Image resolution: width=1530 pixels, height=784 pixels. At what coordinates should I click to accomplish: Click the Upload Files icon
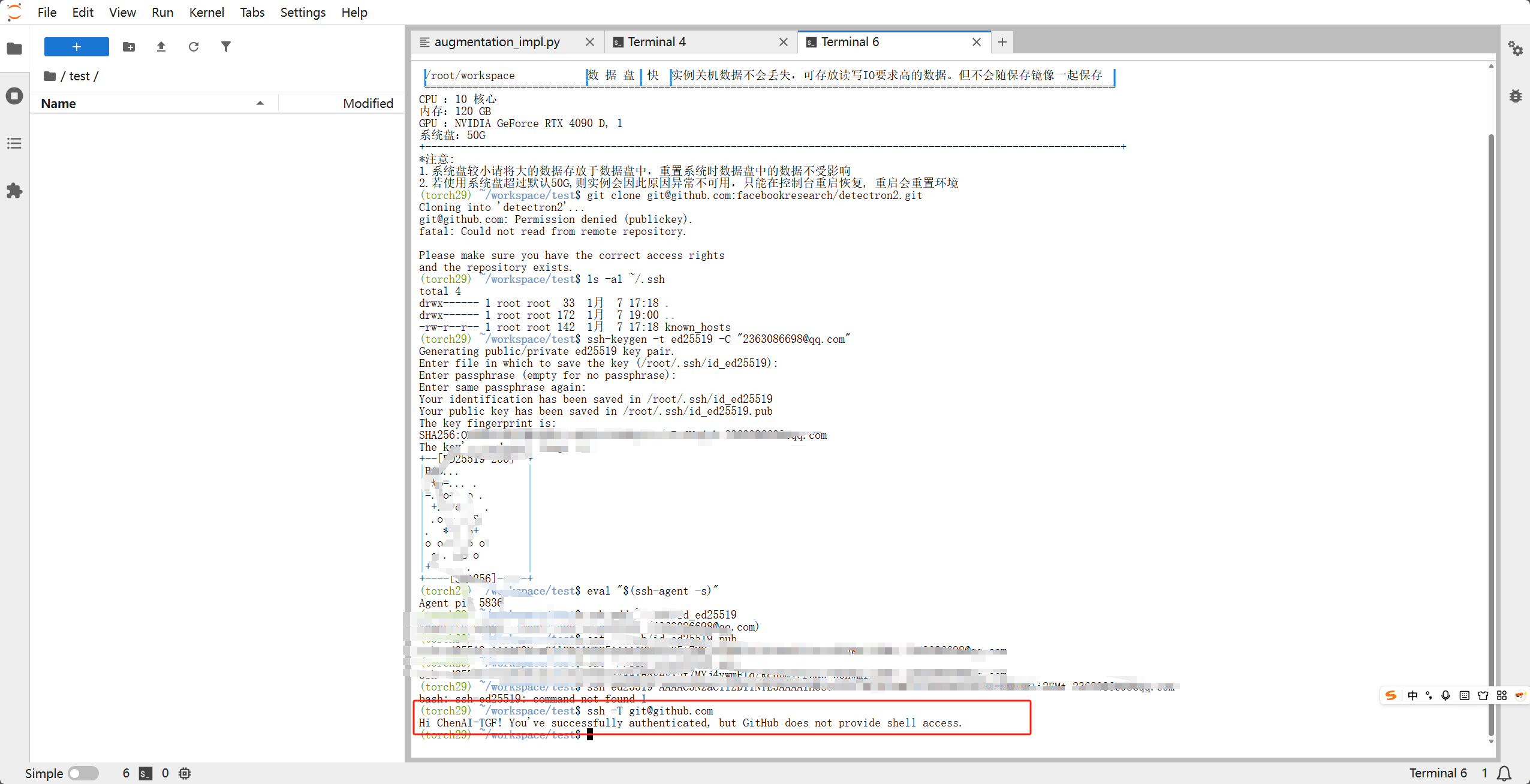coord(161,47)
